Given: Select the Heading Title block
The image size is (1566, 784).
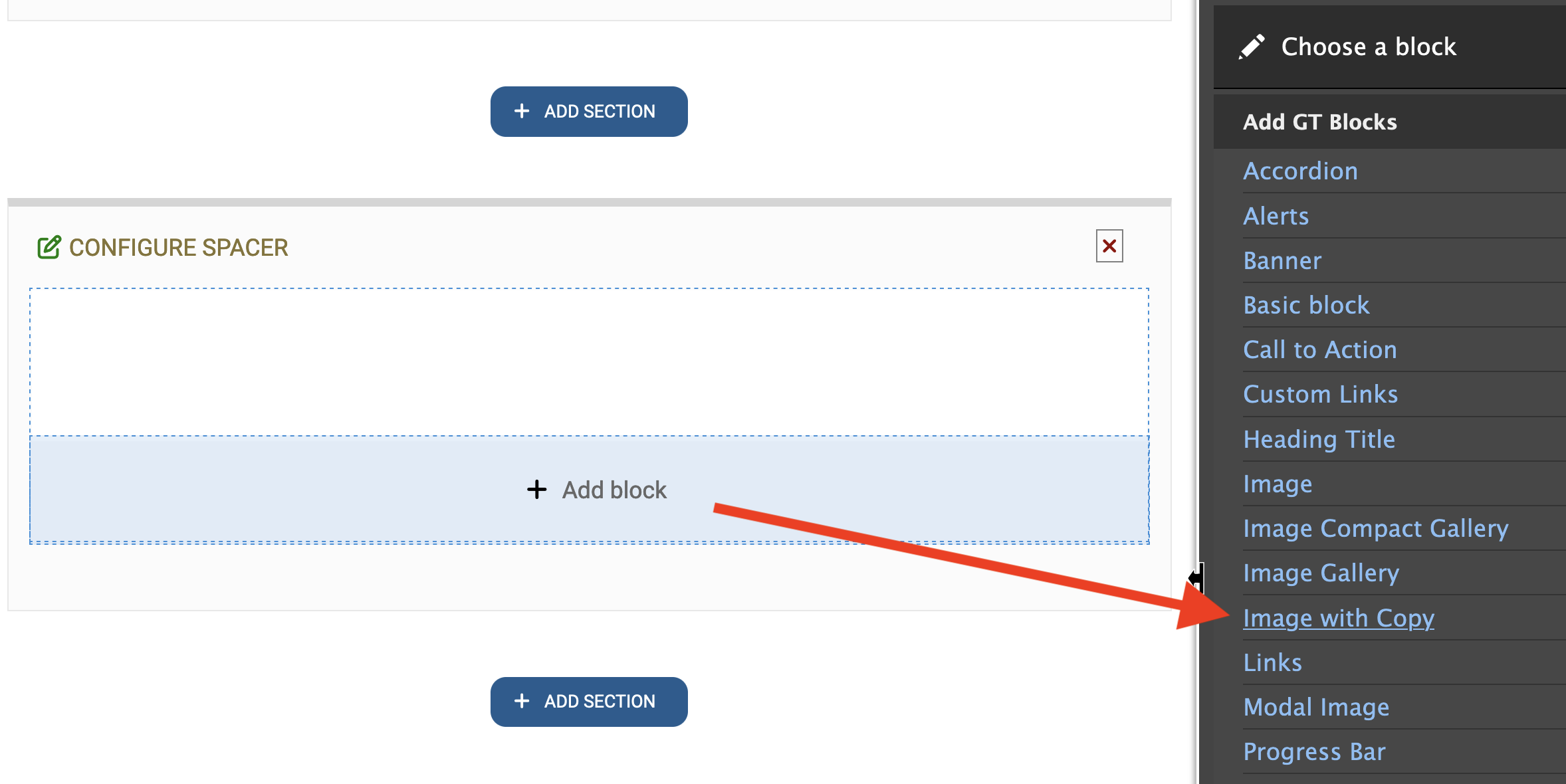Looking at the screenshot, I should [x=1319, y=439].
